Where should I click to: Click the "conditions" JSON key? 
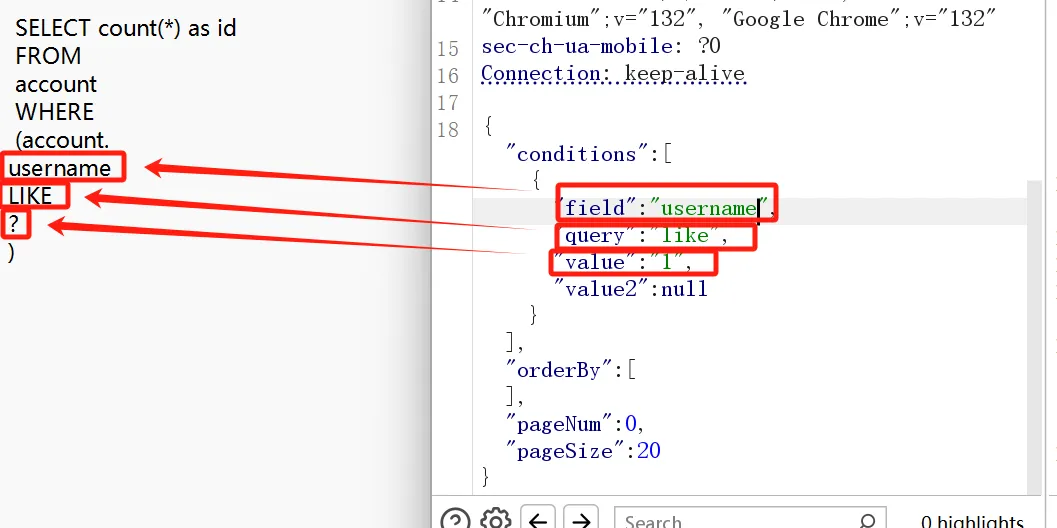(x=577, y=154)
